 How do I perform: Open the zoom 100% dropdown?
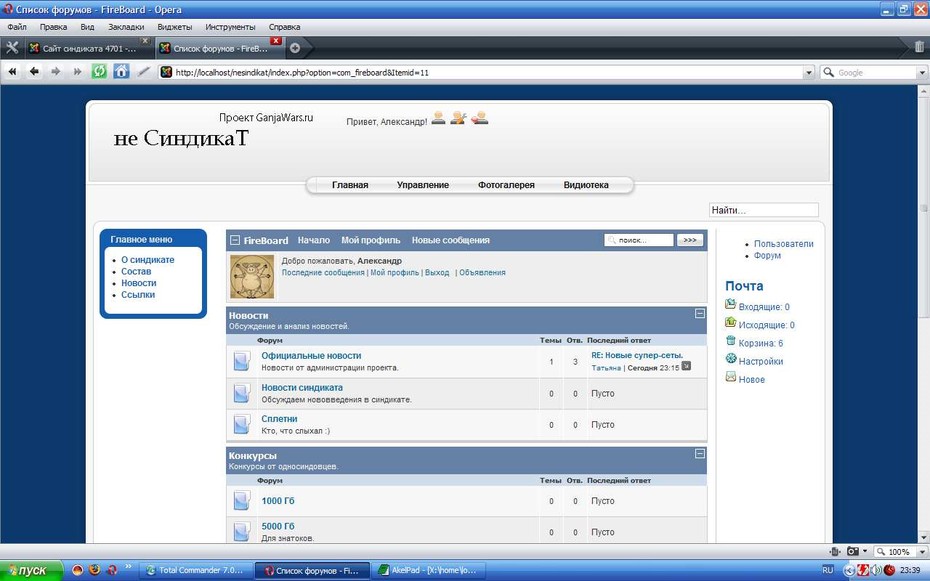pos(921,551)
